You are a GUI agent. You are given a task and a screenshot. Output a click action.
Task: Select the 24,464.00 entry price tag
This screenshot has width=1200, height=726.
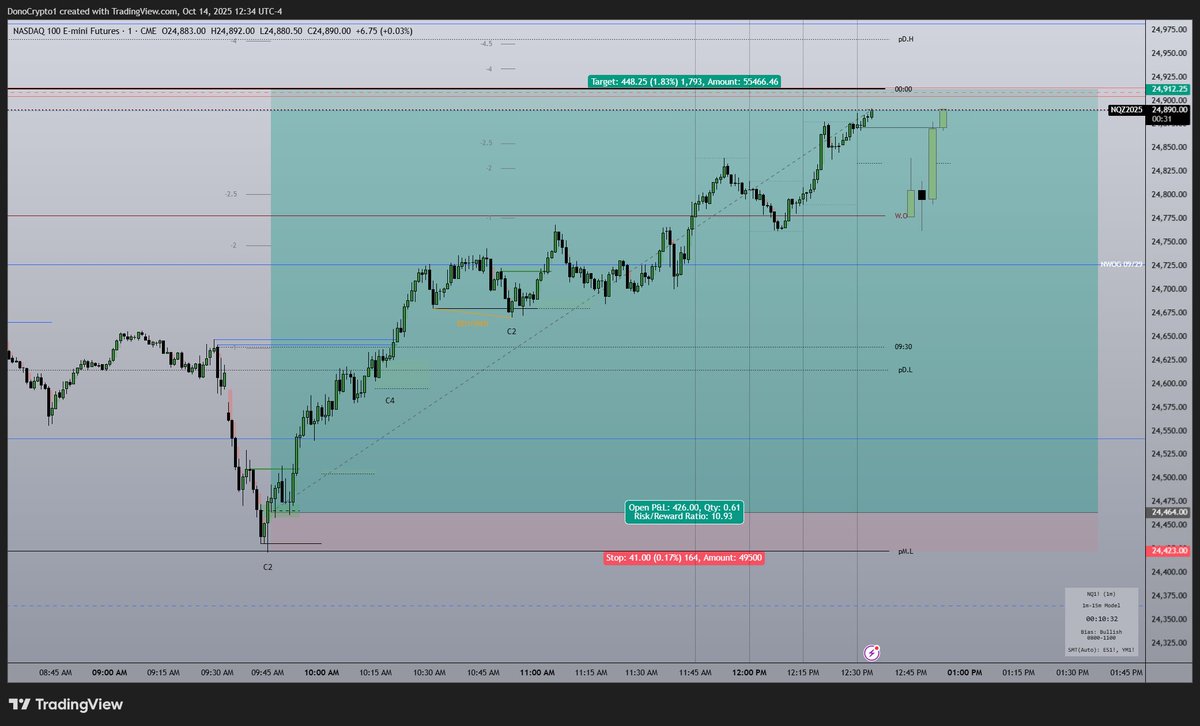coord(1169,512)
